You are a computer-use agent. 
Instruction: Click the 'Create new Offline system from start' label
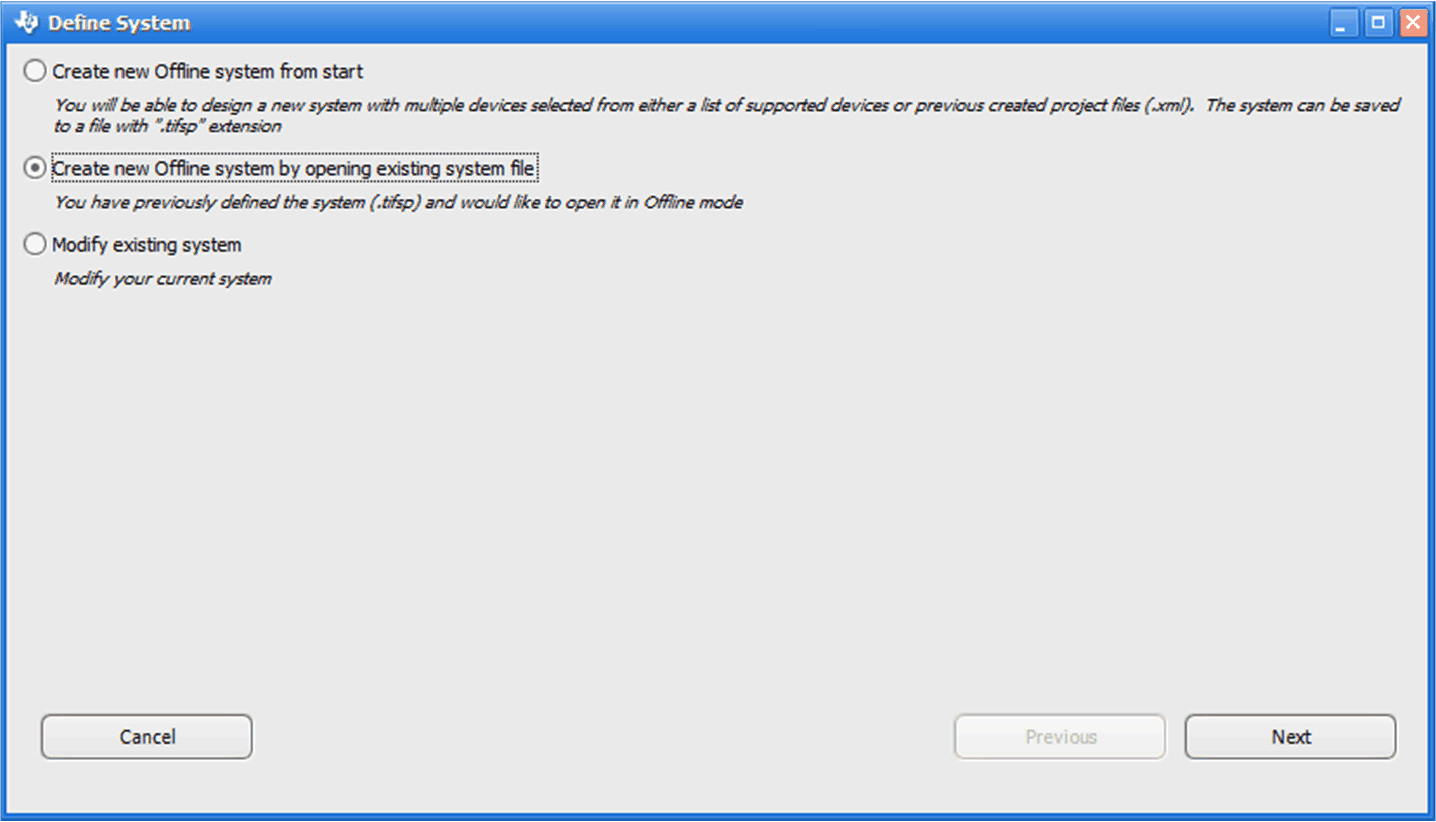(x=207, y=72)
